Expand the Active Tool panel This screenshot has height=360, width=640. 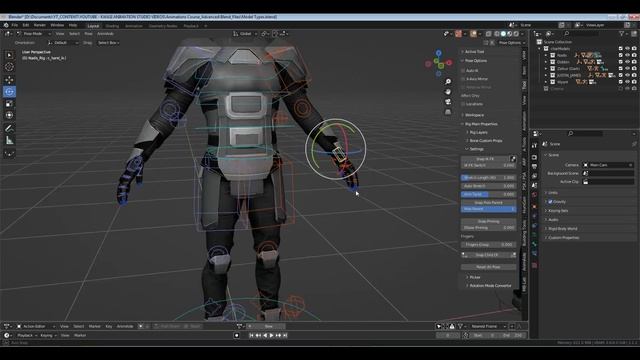coord(474,52)
